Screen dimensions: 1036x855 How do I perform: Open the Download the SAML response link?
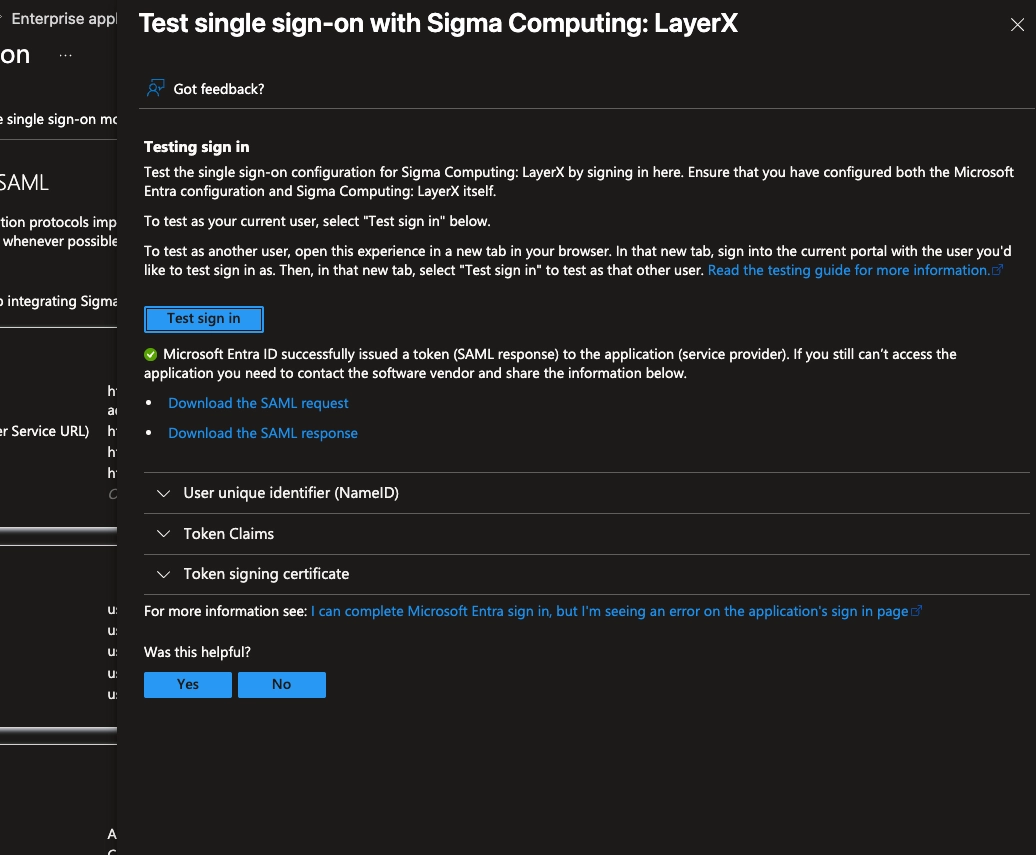coord(262,433)
